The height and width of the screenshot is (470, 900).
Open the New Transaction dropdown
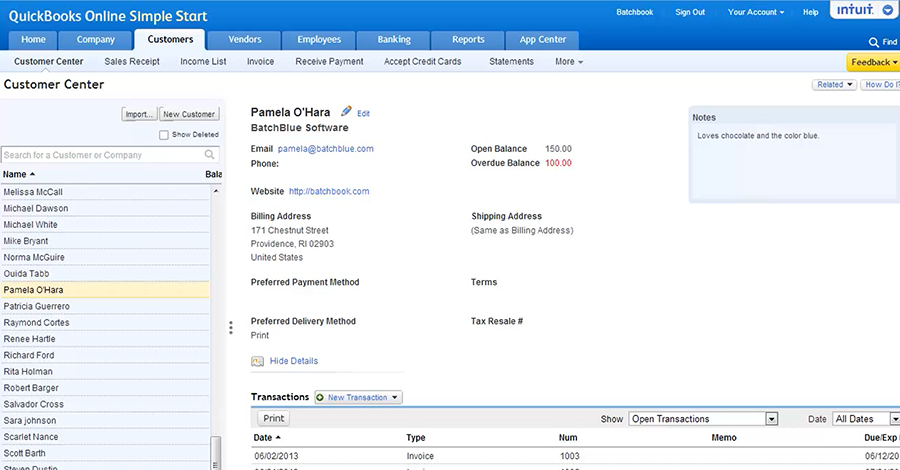tap(358, 397)
